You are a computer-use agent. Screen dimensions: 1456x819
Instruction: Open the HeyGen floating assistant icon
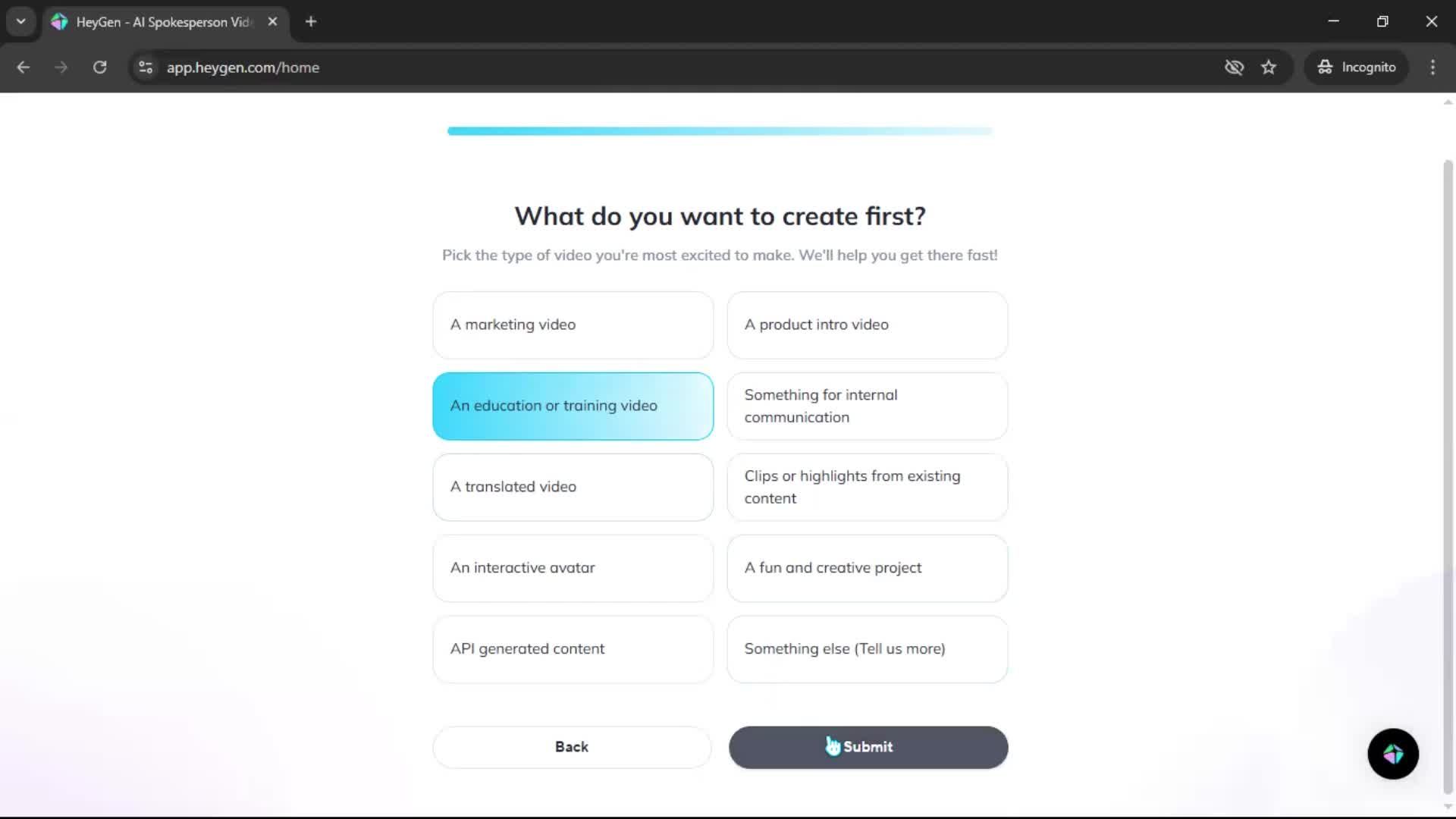(x=1392, y=754)
